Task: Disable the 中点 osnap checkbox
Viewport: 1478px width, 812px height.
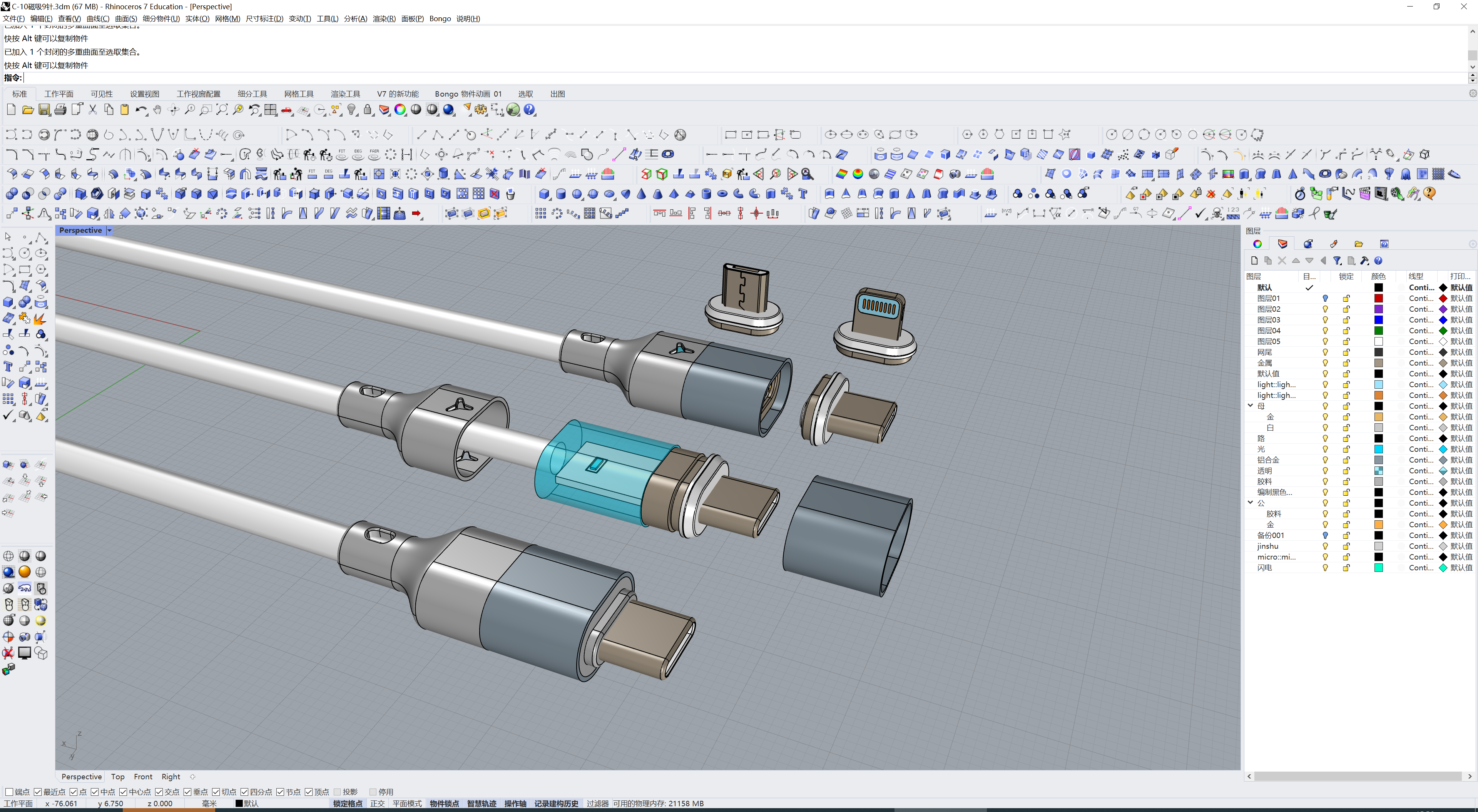Action: point(95,792)
